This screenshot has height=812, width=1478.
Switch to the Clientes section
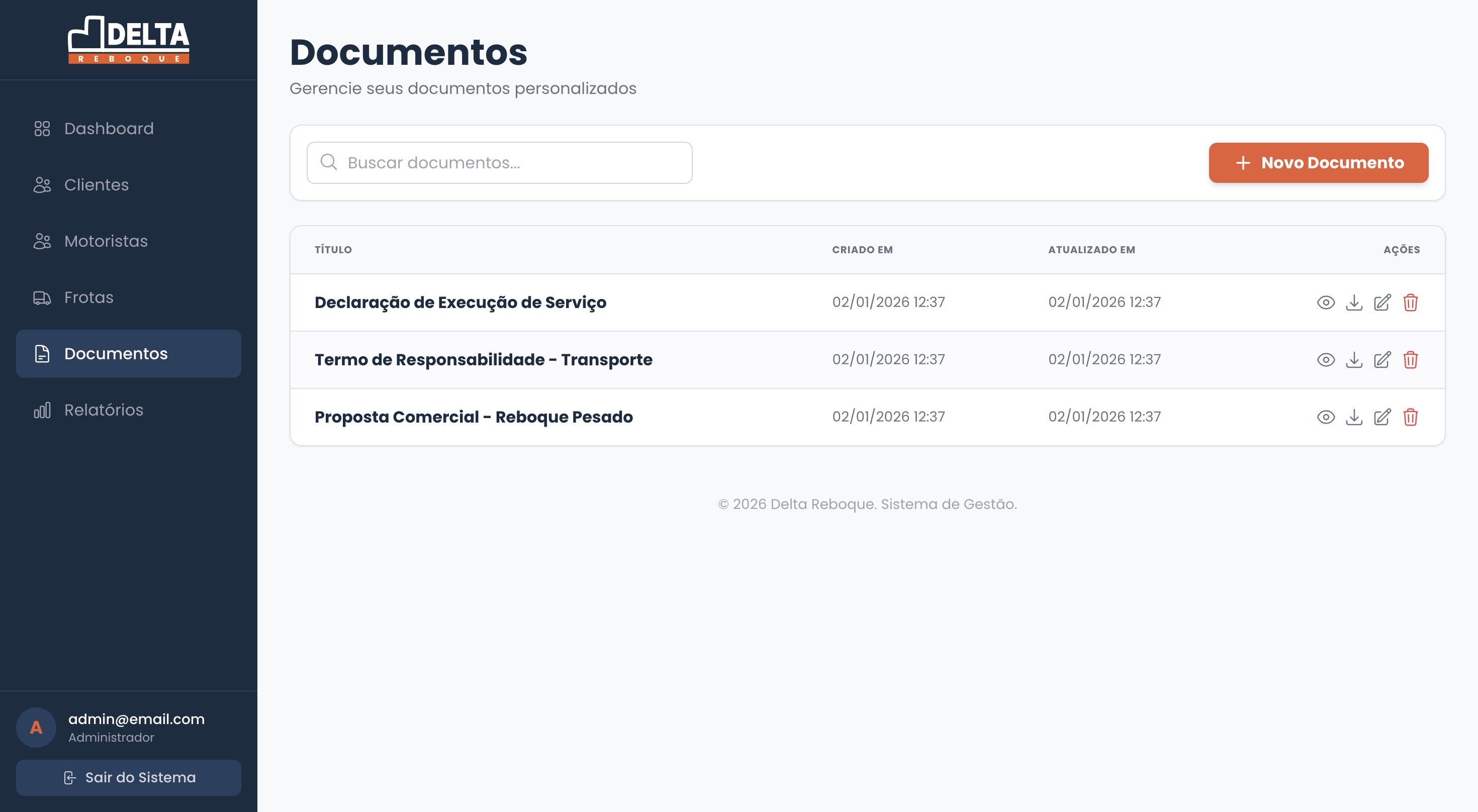pyautogui.click(x=96, y=184)
